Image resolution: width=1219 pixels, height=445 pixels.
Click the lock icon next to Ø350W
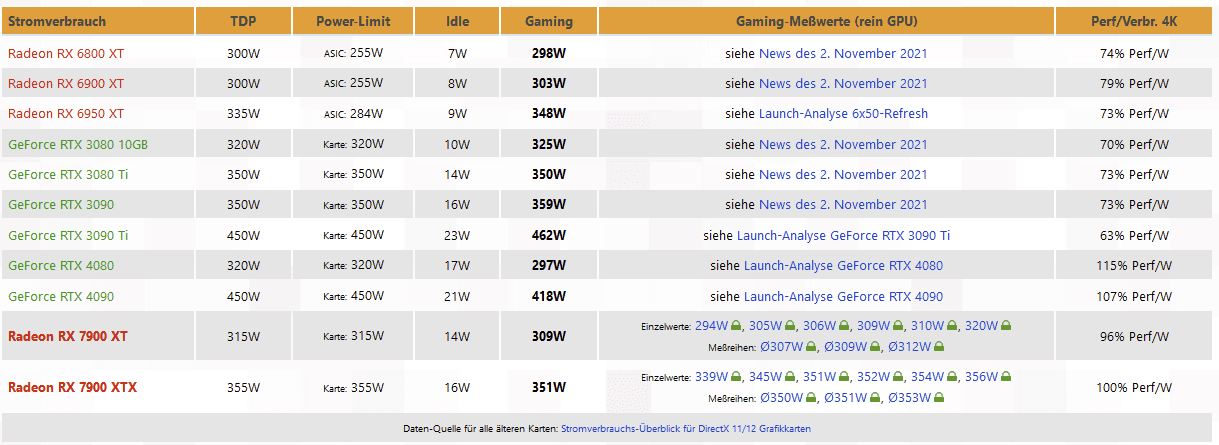pyautogui.click(x=811, y=398)
